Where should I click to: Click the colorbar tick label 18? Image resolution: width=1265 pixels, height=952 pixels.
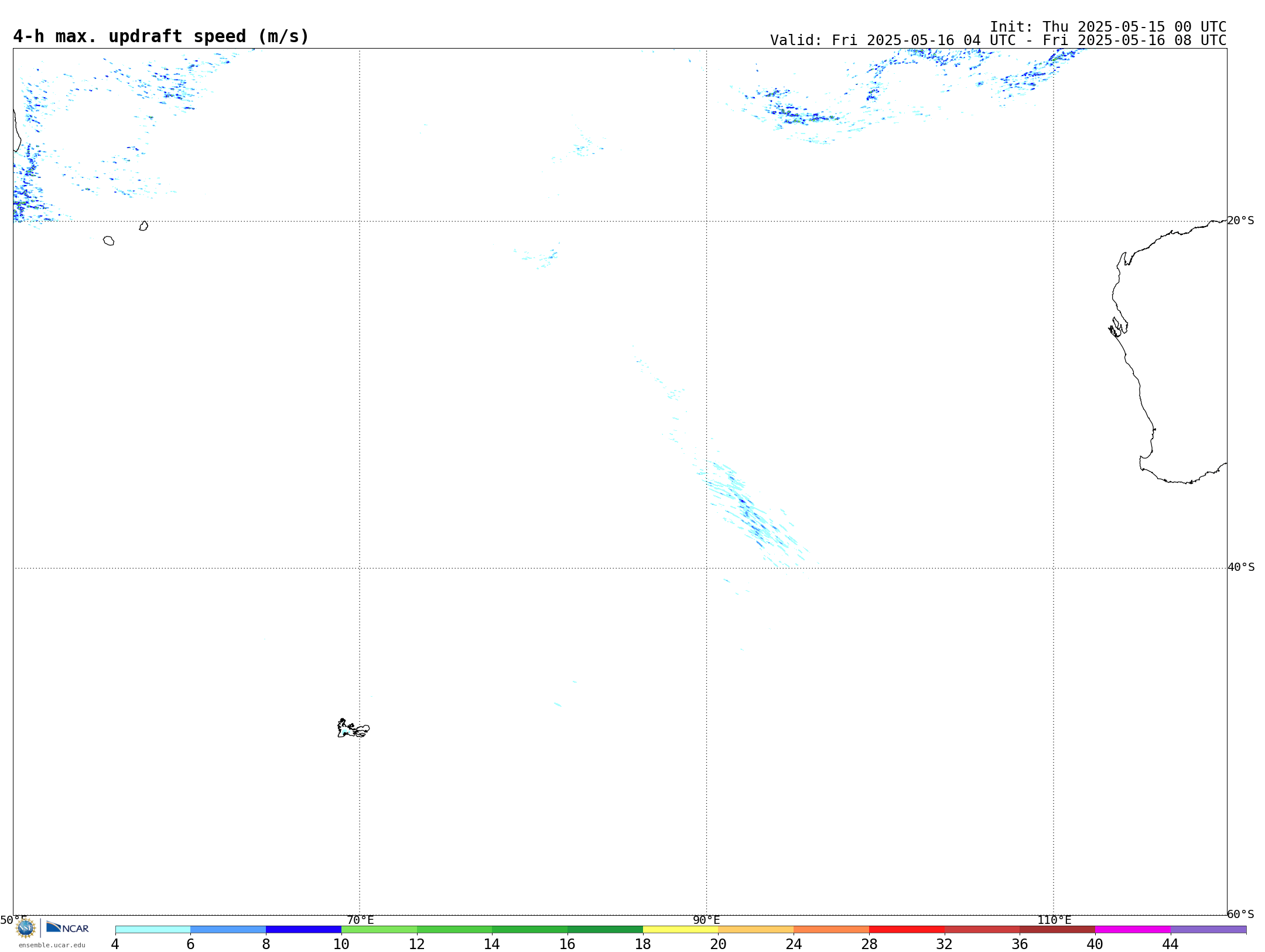coord(643,944)
